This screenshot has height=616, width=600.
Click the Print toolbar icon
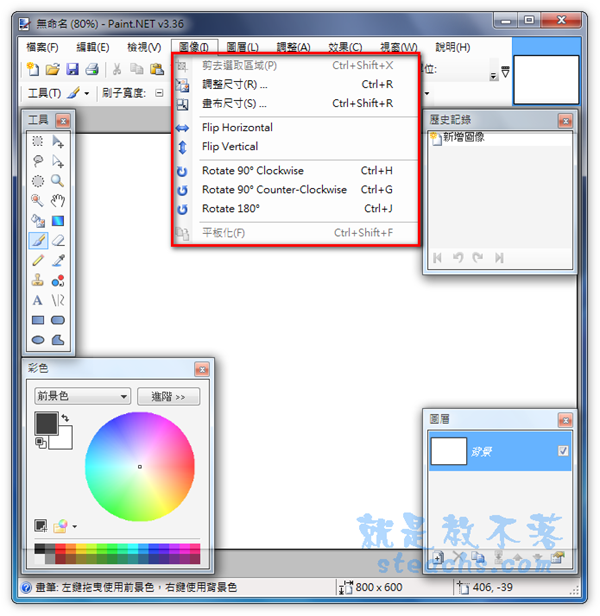click(x=92, y=69)
